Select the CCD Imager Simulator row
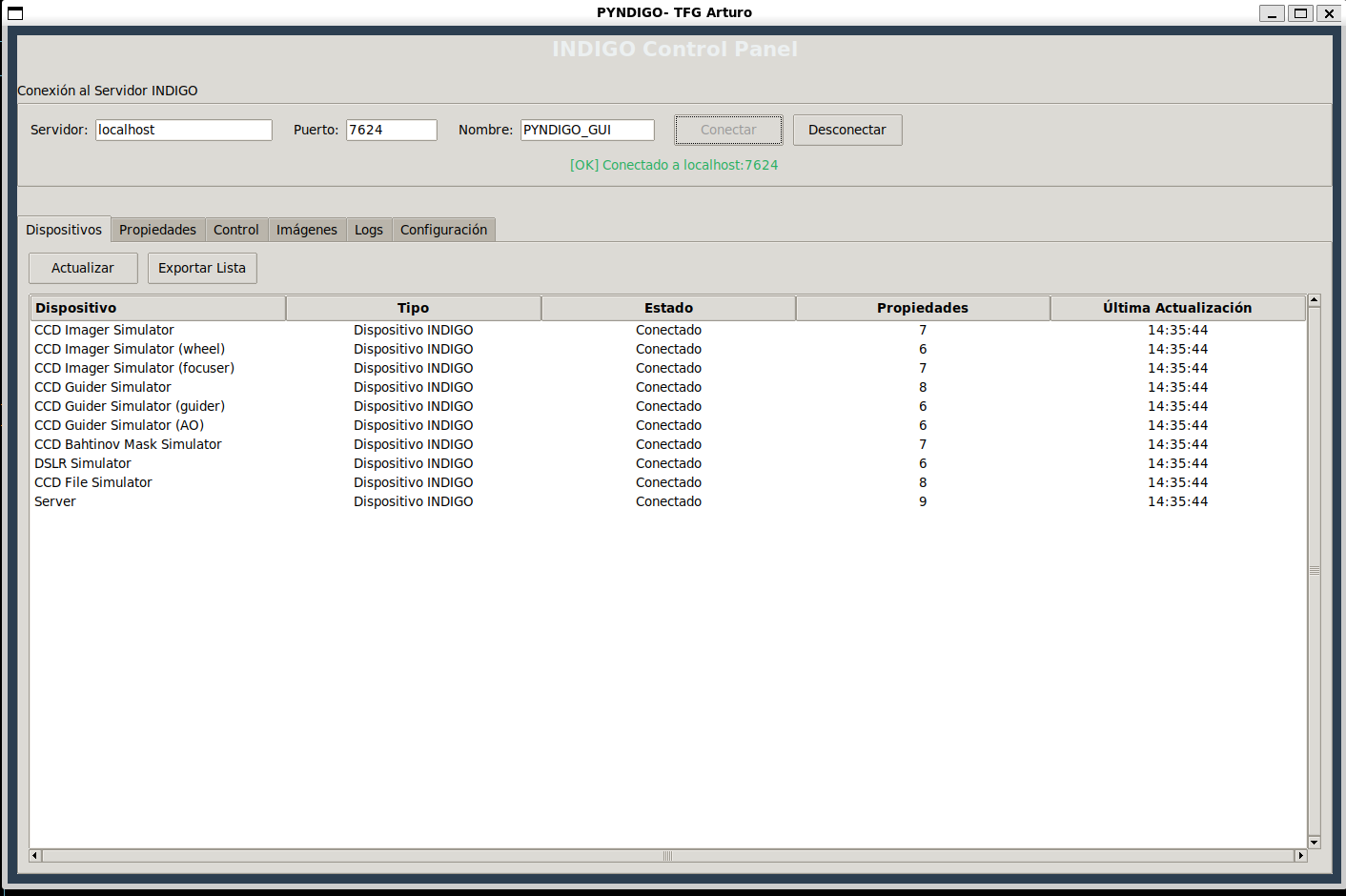The width and height of the screenshot is (1346, 896). pyautogui.click(x=668, y=330)
